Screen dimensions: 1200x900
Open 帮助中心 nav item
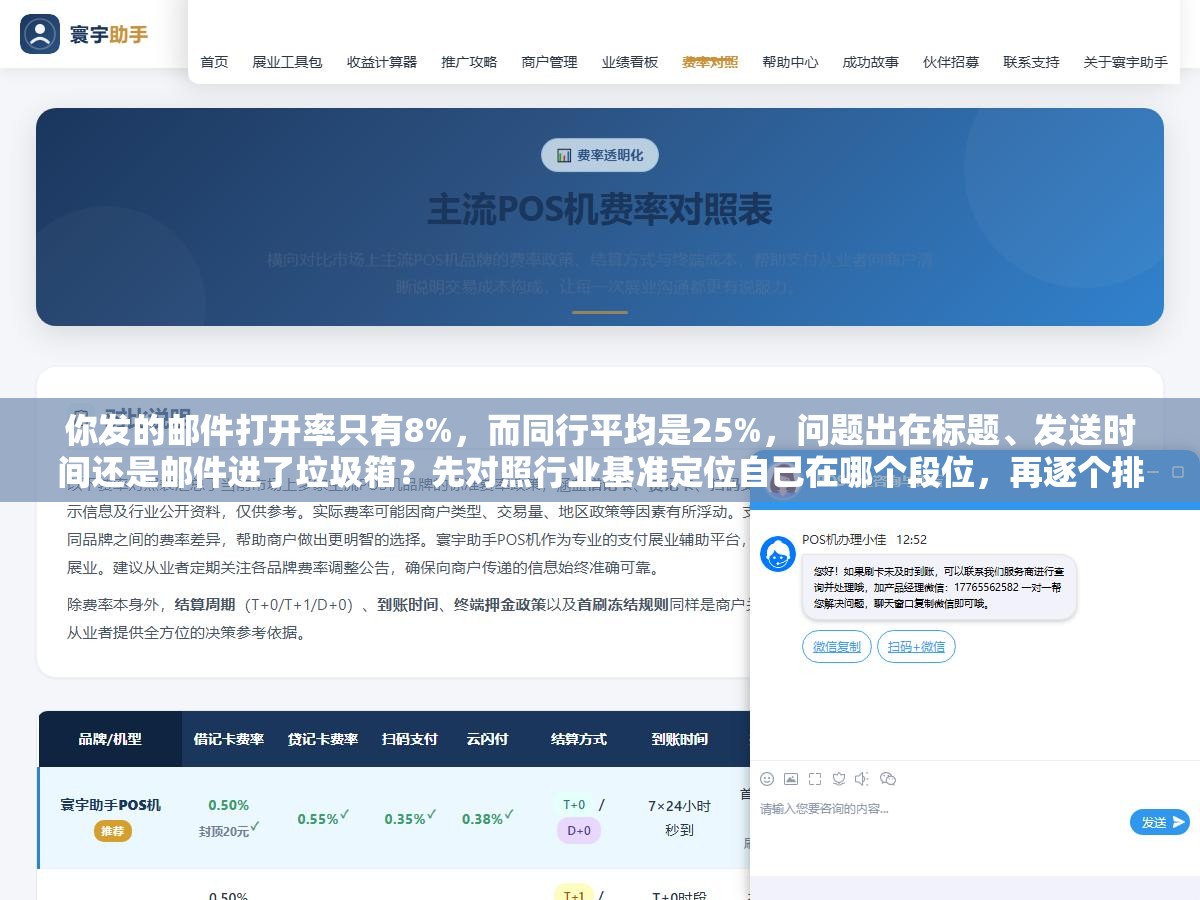click(x=790, y=62)
